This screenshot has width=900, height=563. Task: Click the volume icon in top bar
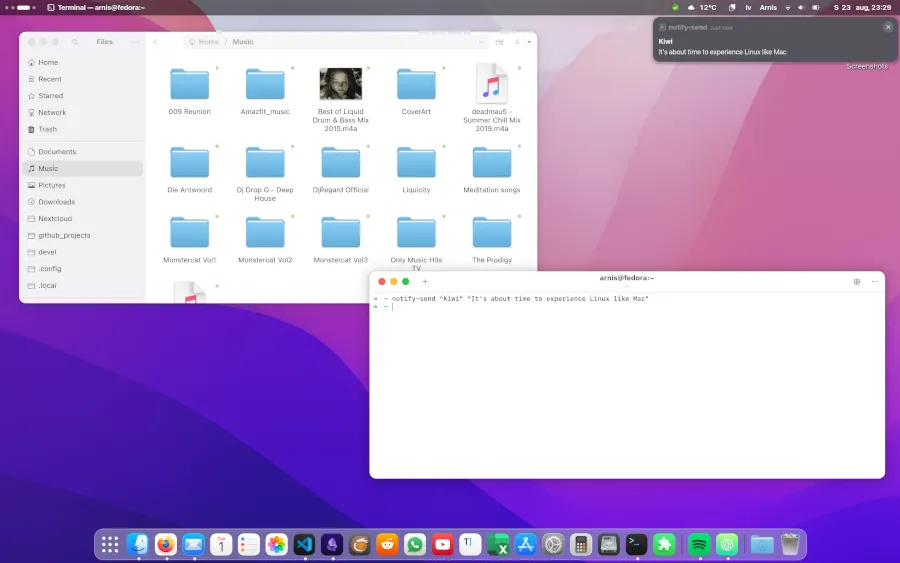(x=803, y=7)
